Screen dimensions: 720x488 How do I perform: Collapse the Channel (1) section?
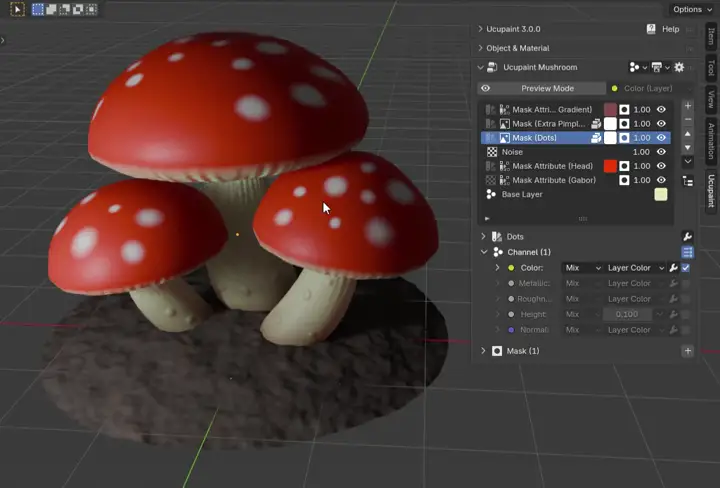484,252
